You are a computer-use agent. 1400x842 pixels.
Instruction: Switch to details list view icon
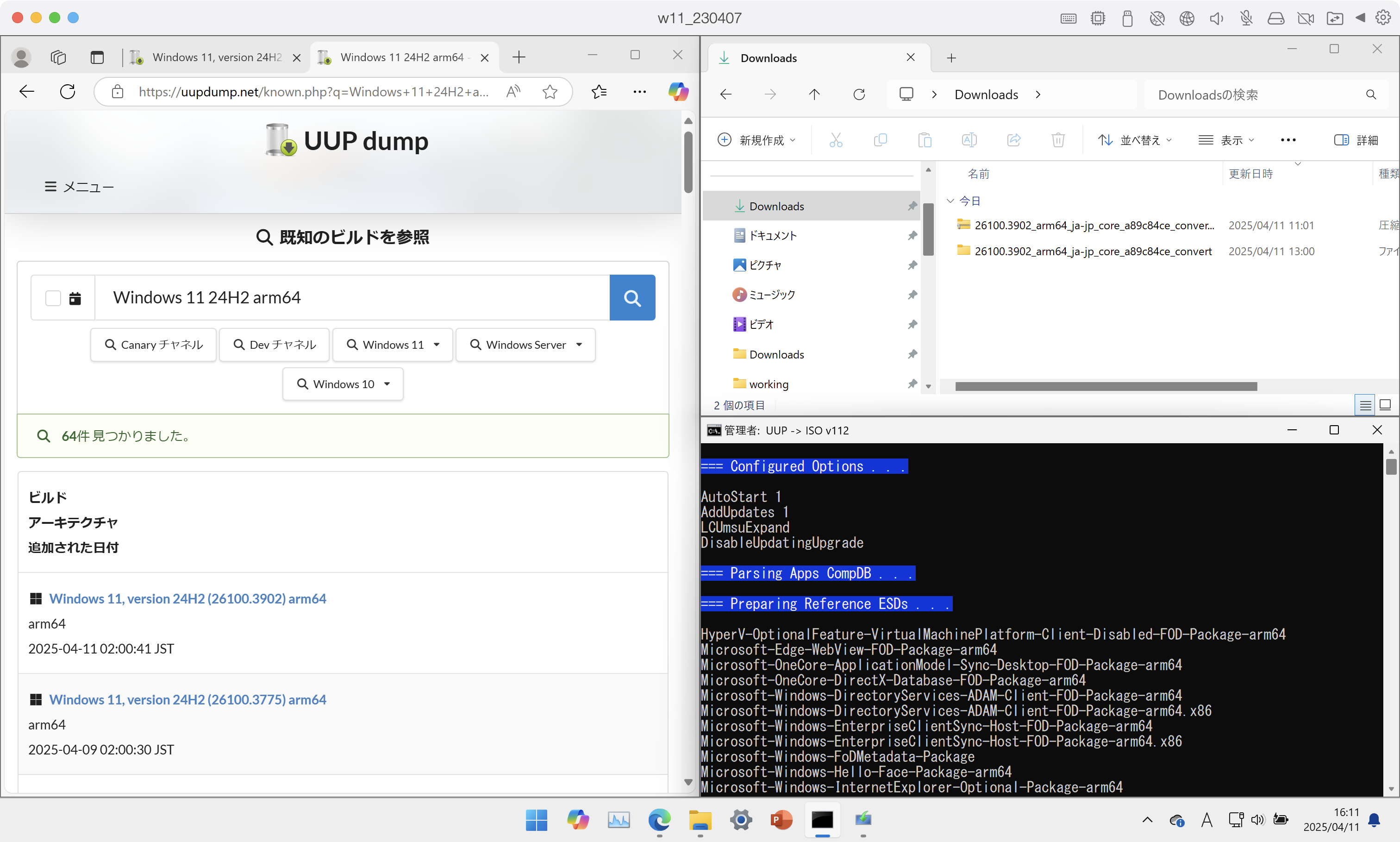pyautogui.click(x=1365, y=404)
